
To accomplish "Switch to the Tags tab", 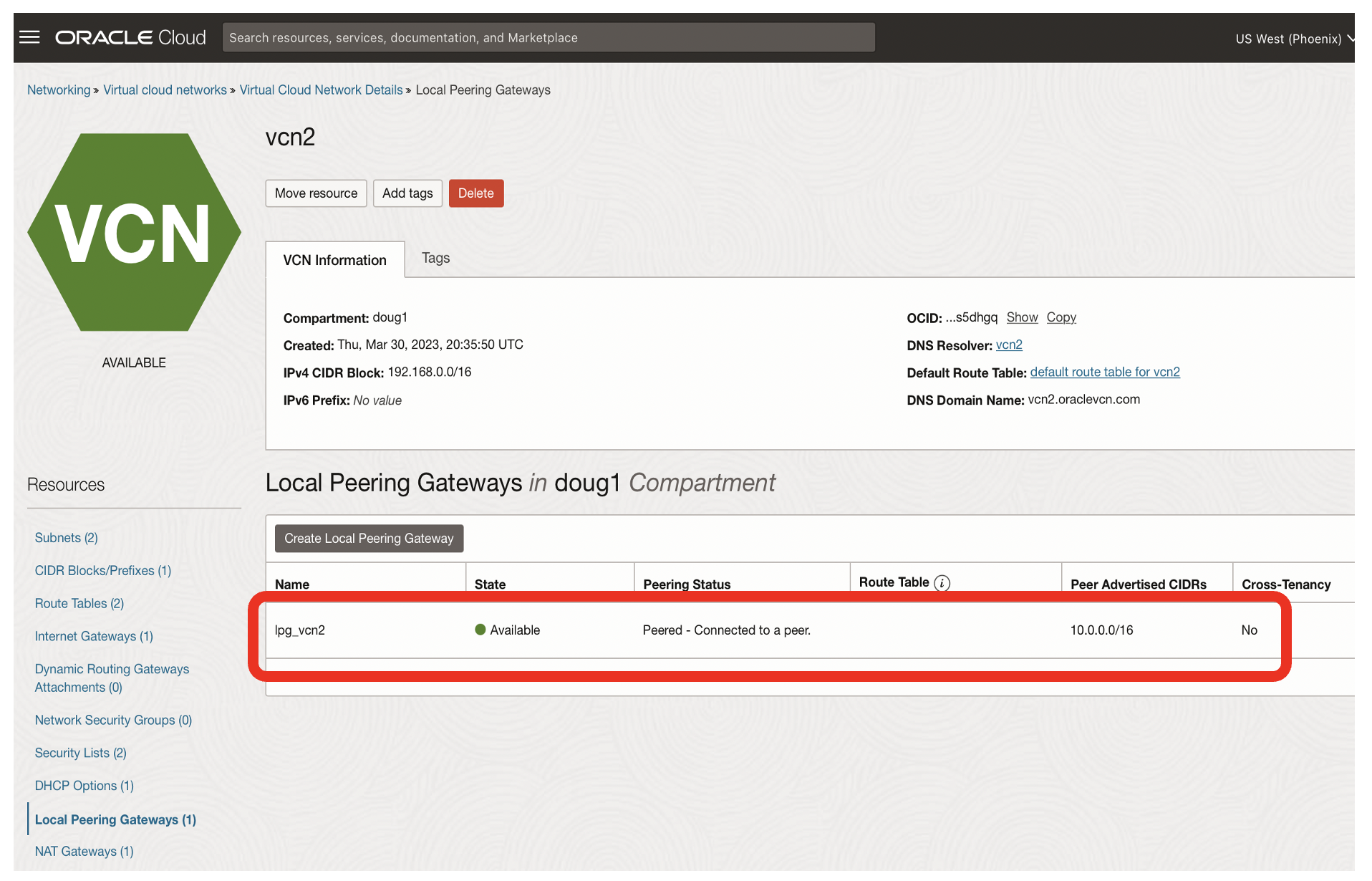I will [435, 258].
